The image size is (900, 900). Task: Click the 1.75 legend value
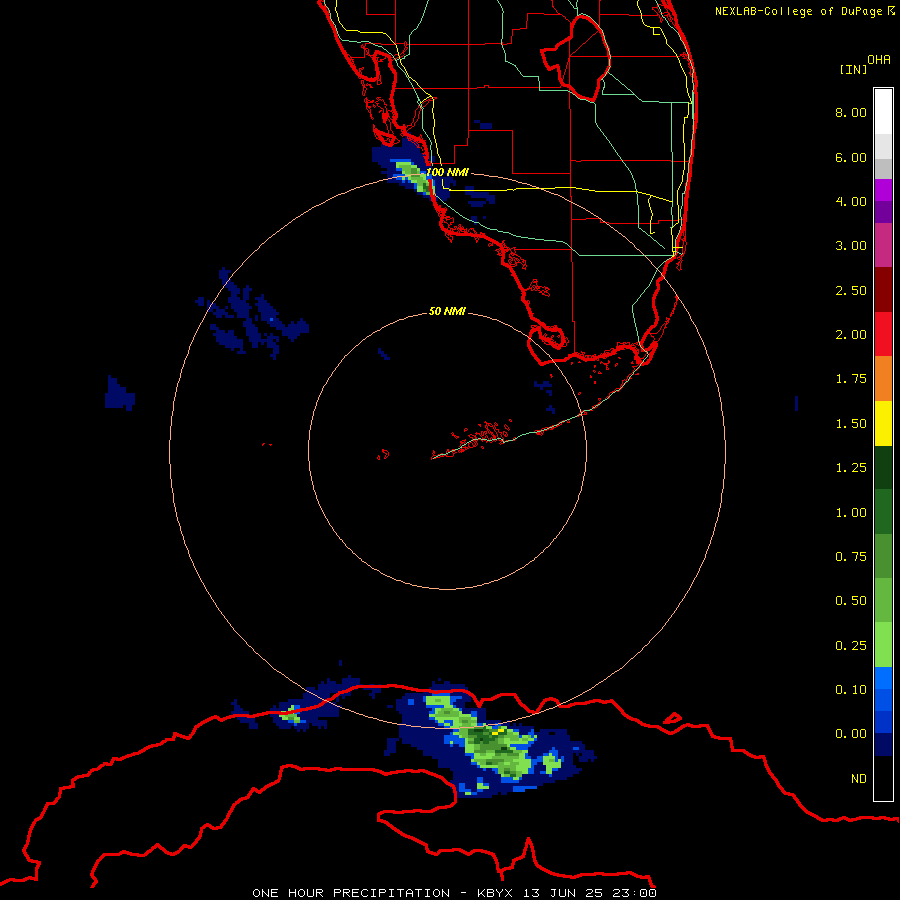point(851,379)
